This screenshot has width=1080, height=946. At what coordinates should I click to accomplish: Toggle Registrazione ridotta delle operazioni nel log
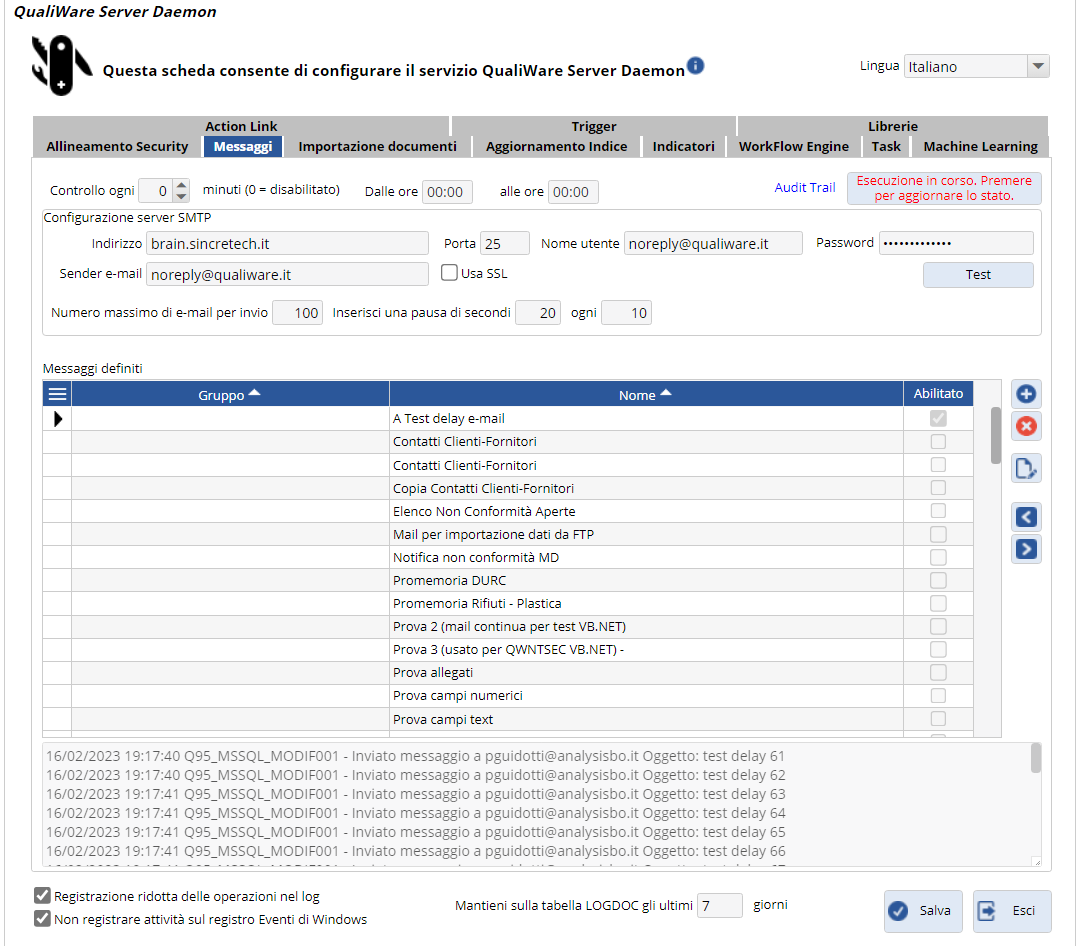pos(43,896)
